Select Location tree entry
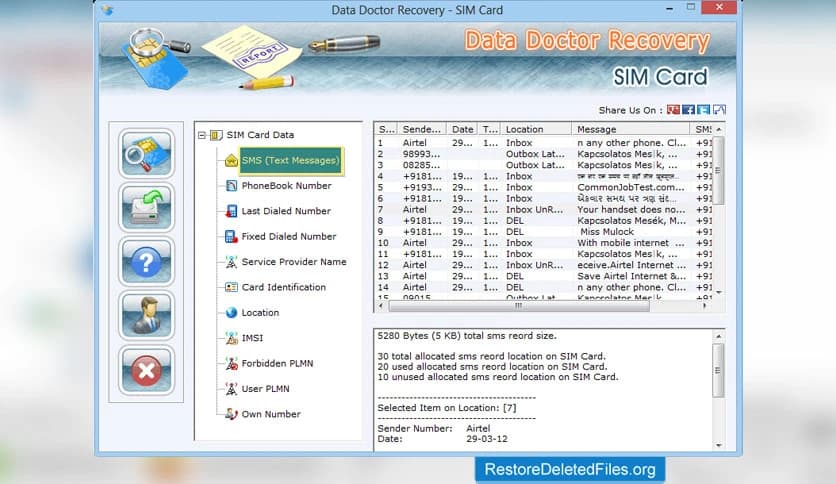 260,312
